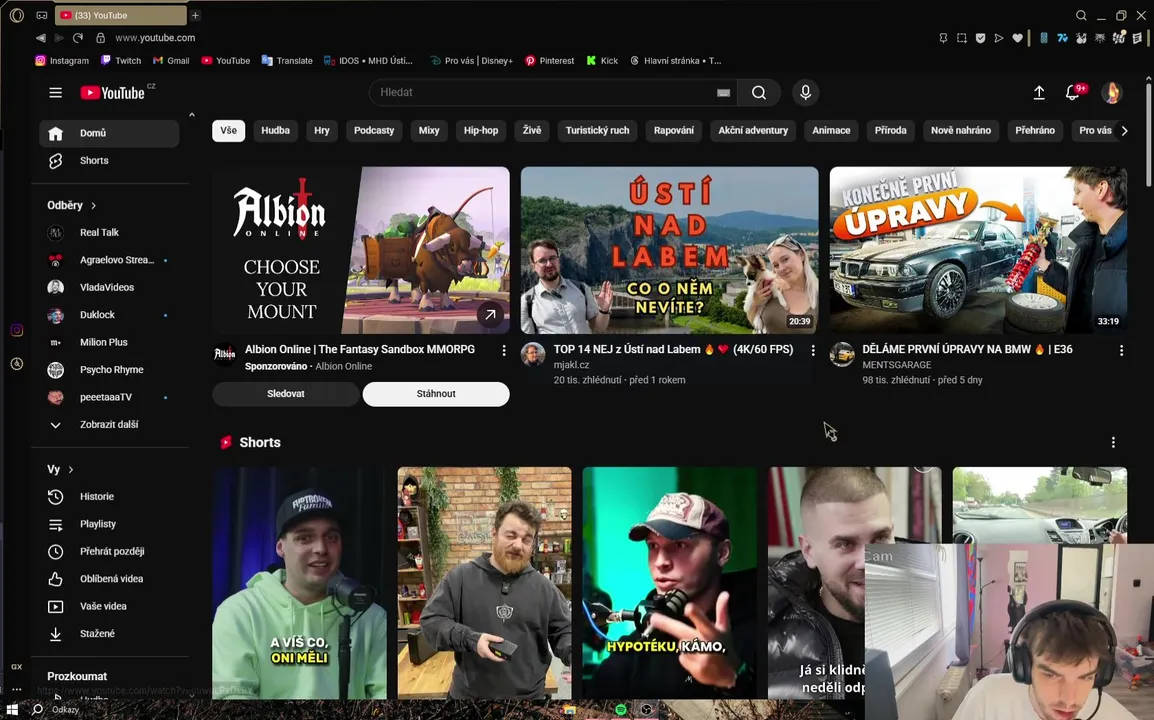Go to Domů in the sidebar
Screen dimensions: 1154x720
(x=109, y=133)
